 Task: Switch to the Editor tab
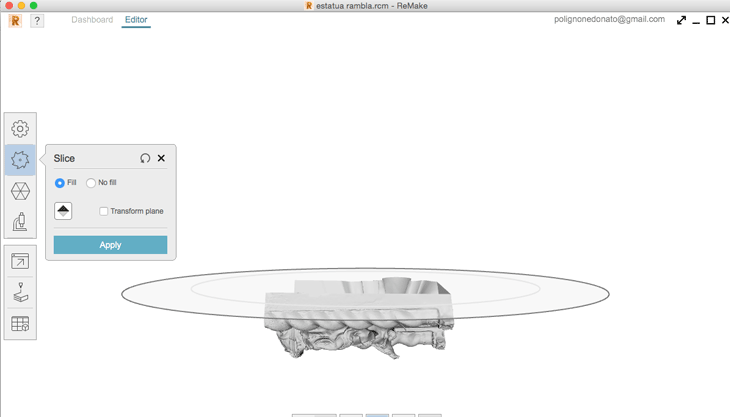[x=136, y=20]
